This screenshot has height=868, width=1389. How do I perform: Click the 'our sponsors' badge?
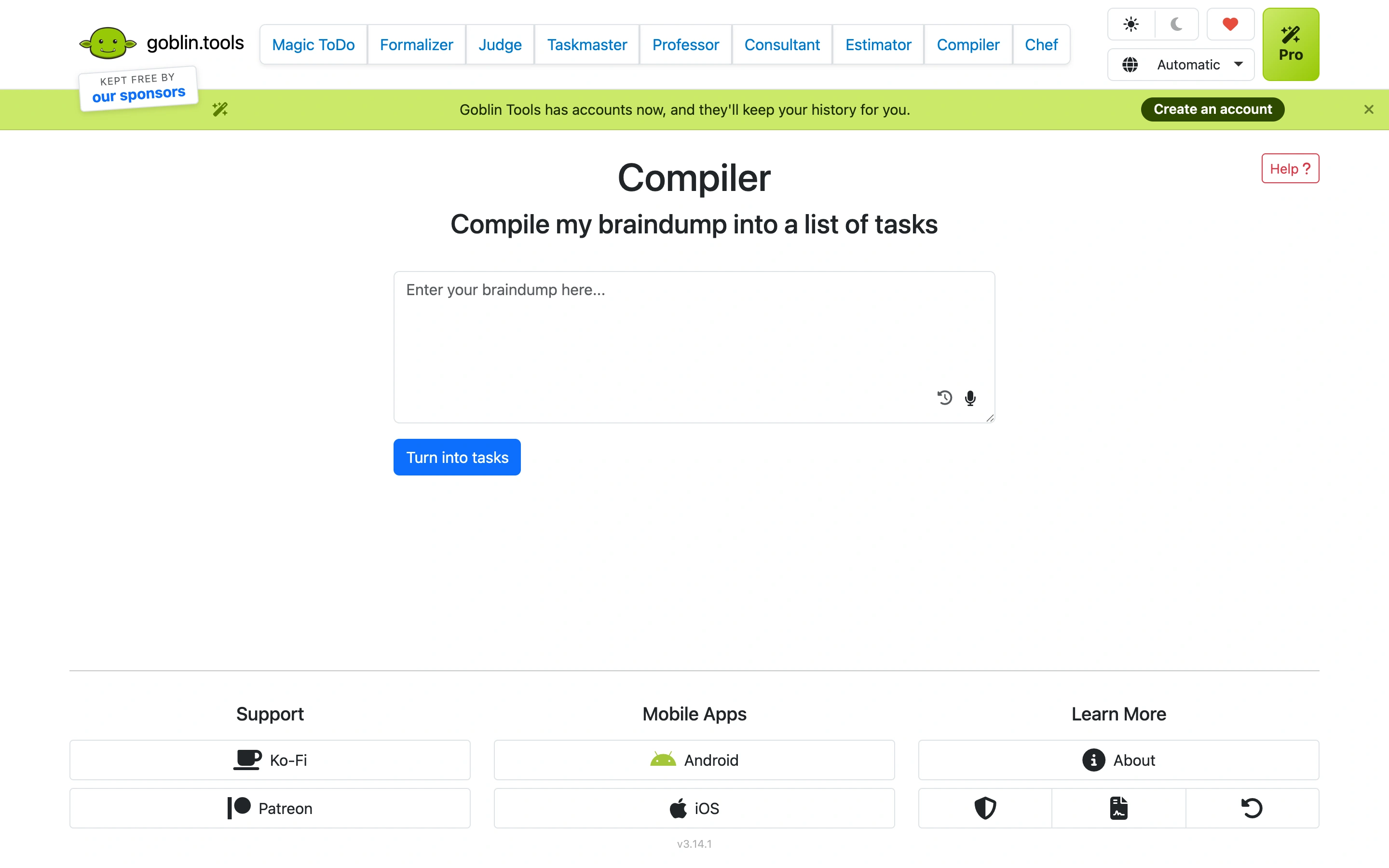pyautogui.click(x=138, y=88)
